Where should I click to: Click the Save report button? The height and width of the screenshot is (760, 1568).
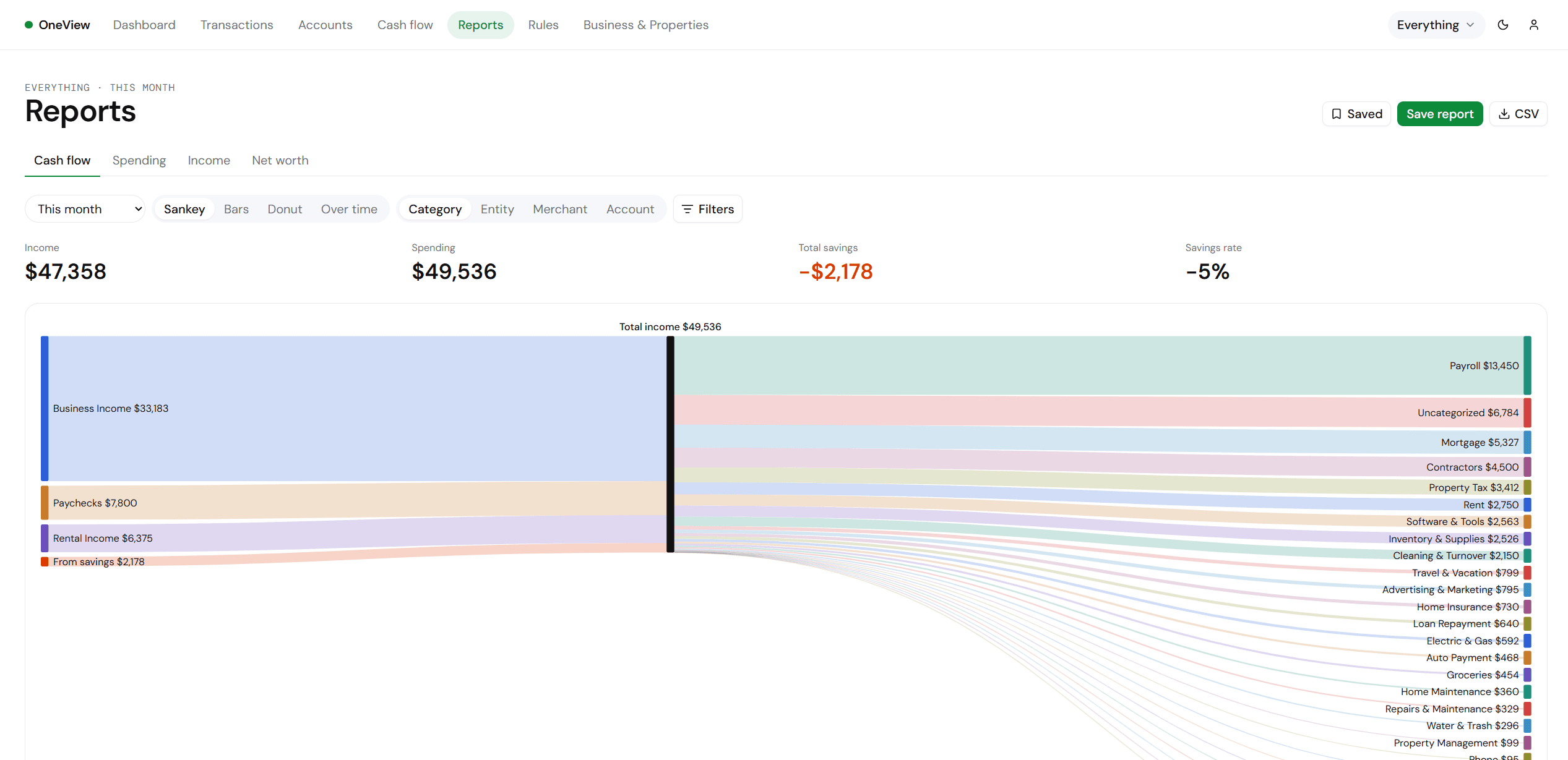tap(1440, 114)
